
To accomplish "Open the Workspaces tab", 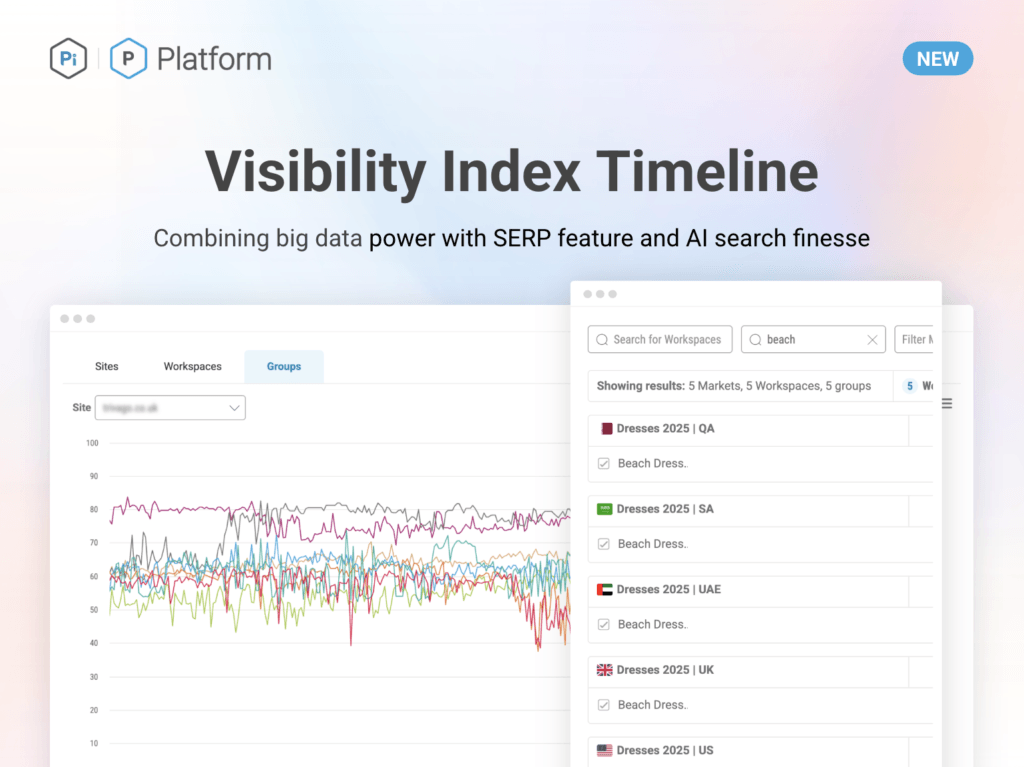I will coord(193,367).
